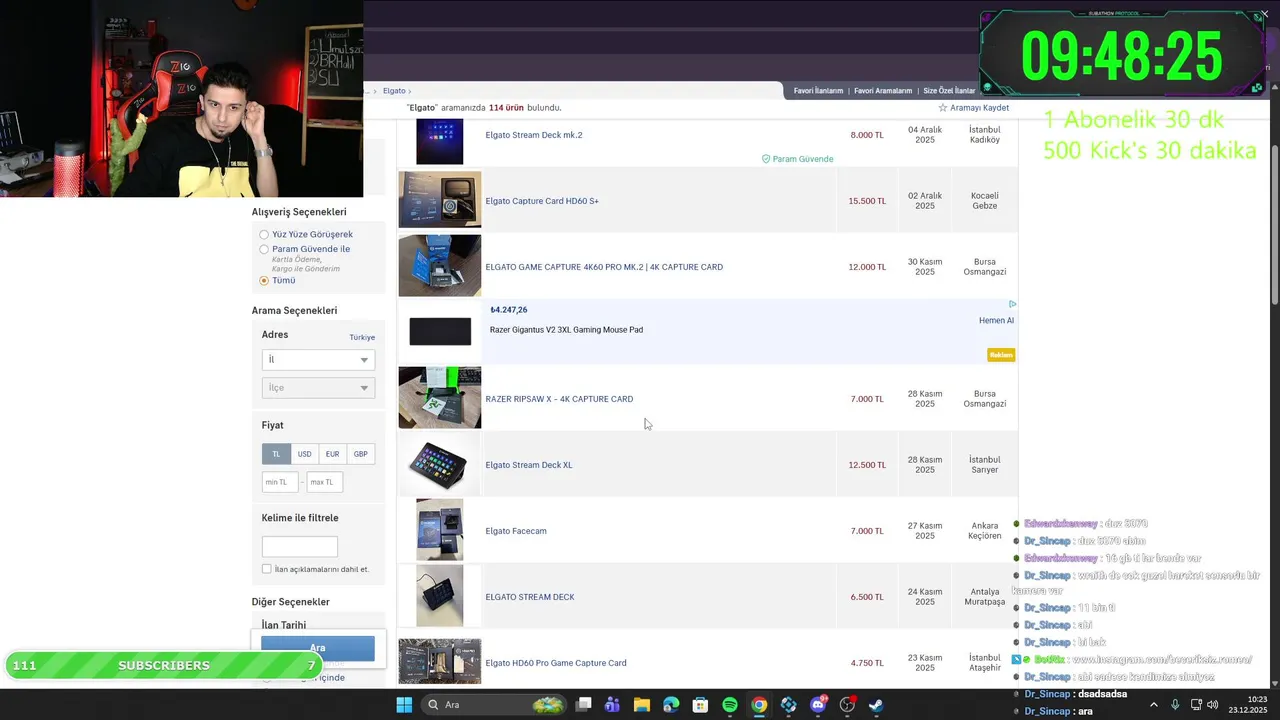This screenshot has width=1280, height=720.
Task: Click Elgato breadcrumb link
Action: tap(394, 91)
